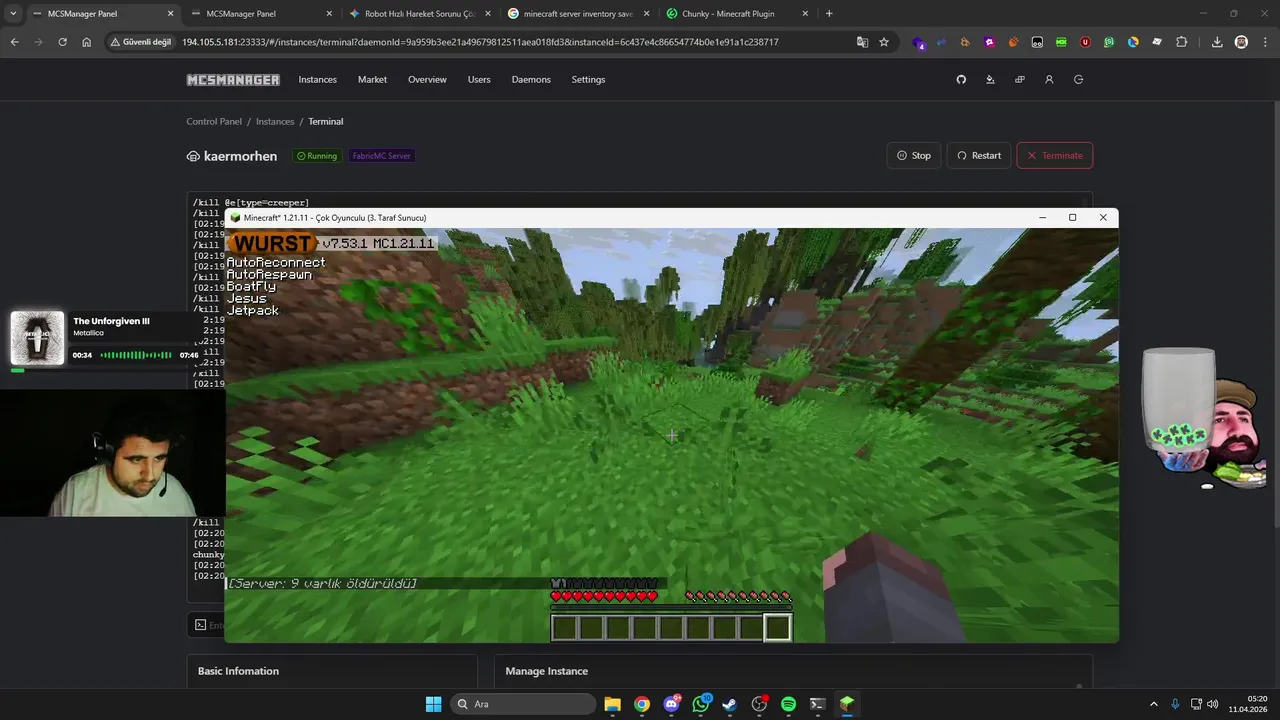Screen dimensions: 1280x720
Task: Click the microphone icon in system tray
Action: coord(1175,704)
